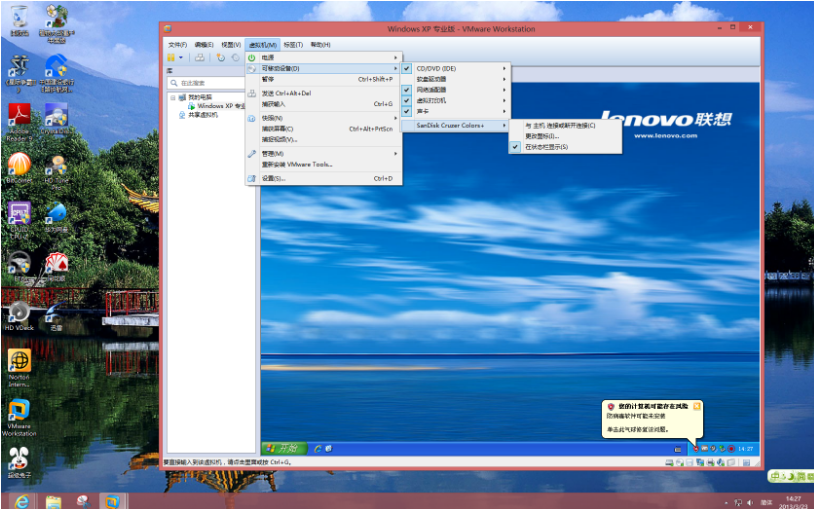Screen dimensions: 814x509
Task: Open 可移动设备(D) submenu
Action: coord(323,68)
